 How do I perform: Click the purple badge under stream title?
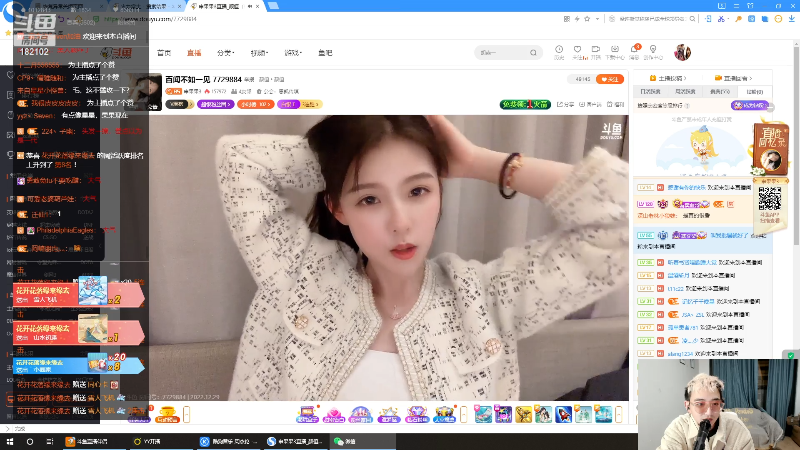[x=216, y=104]
